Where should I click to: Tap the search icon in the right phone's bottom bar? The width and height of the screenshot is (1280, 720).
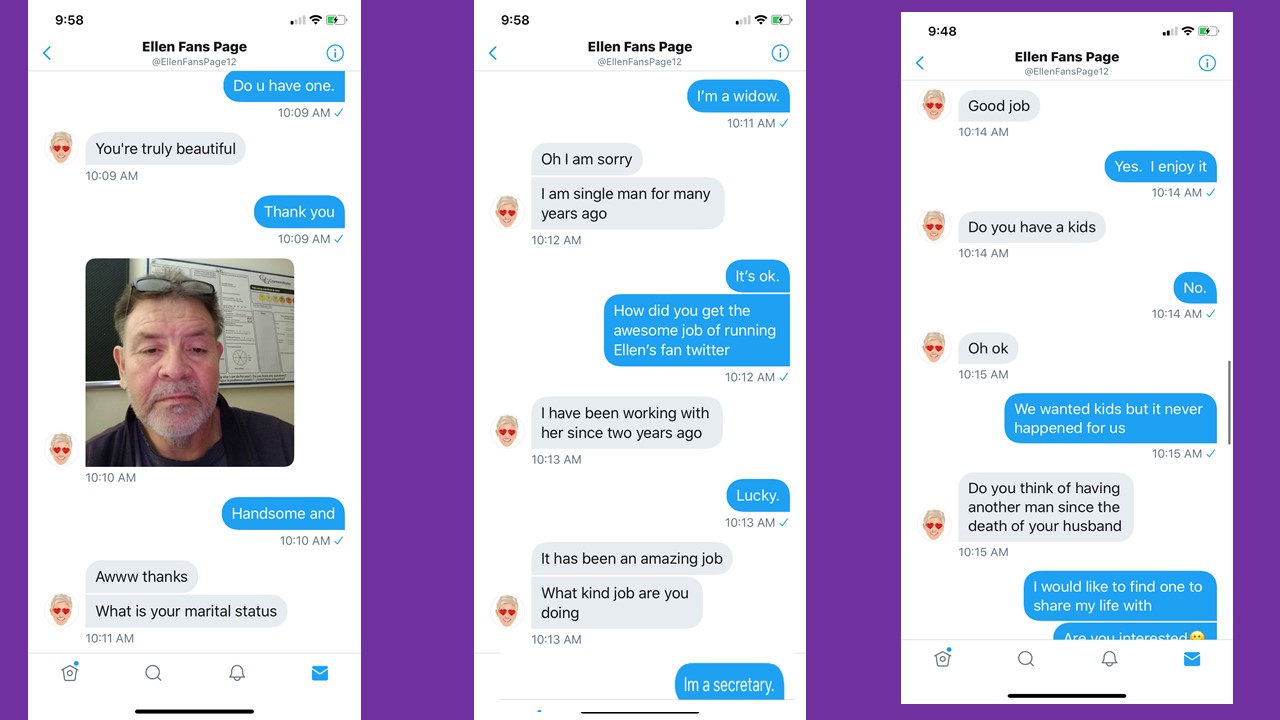pos(1026,659)
